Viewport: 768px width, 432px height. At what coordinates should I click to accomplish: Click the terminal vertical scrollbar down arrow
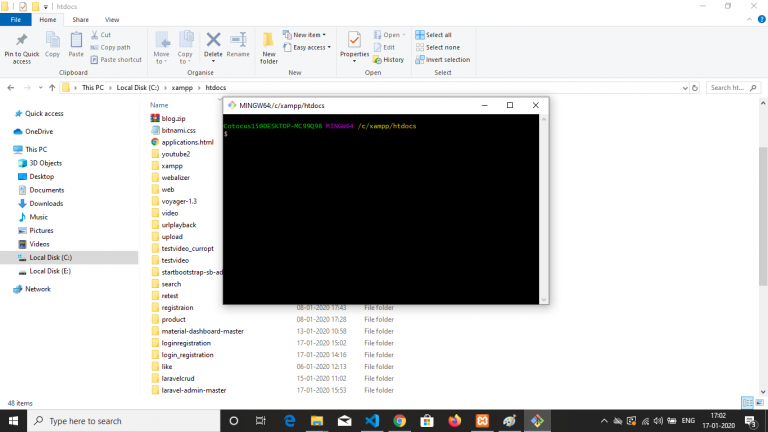544,300
